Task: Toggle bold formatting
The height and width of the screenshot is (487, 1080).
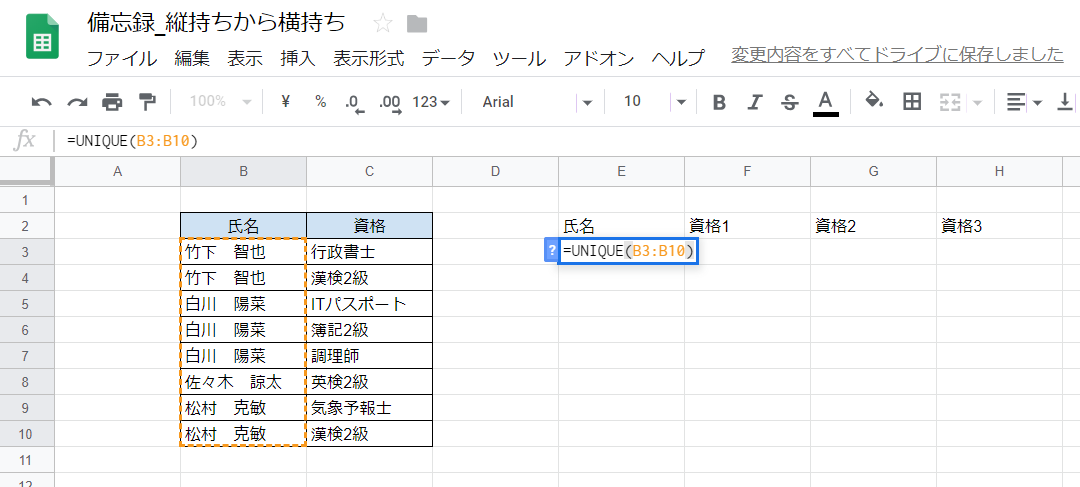Action: [719, 103]
